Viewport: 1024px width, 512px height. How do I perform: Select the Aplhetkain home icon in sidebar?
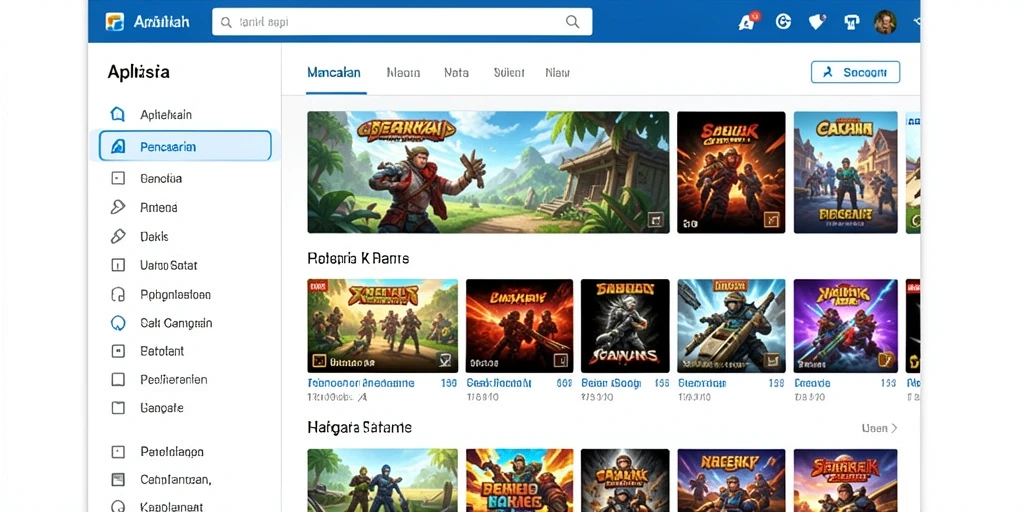[x=117, y=114]
